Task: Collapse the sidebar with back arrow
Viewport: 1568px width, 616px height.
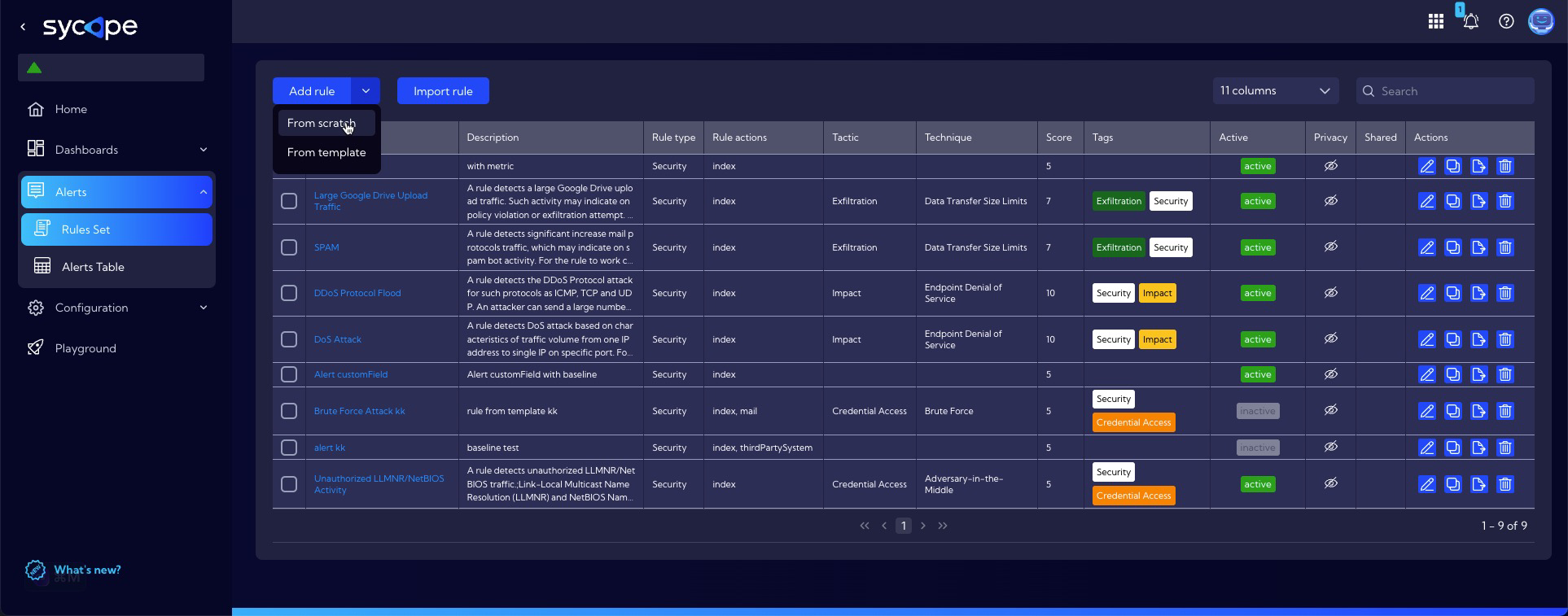Action: pos(23,27)
